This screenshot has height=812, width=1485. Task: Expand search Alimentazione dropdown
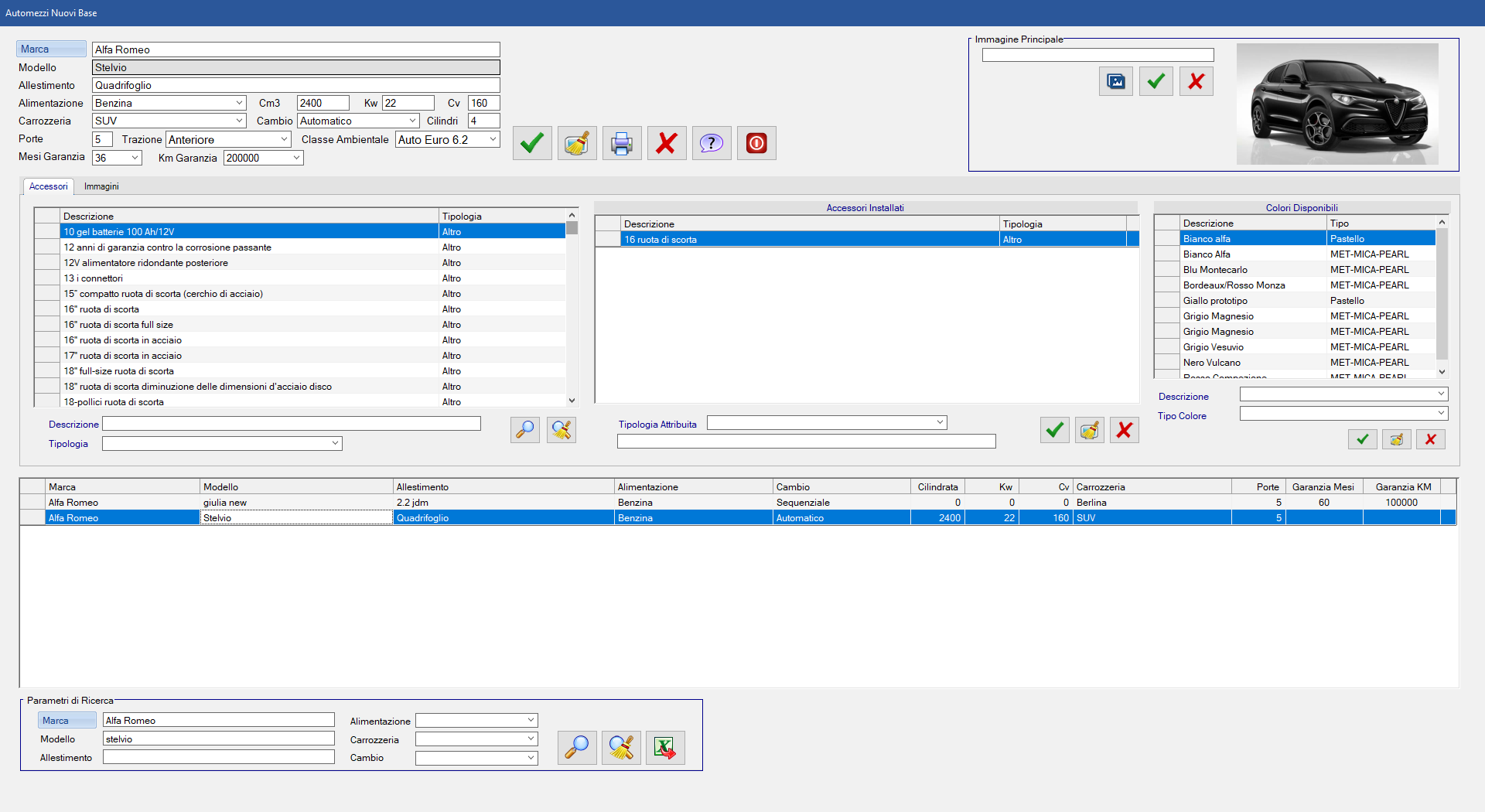coord(531,720)
